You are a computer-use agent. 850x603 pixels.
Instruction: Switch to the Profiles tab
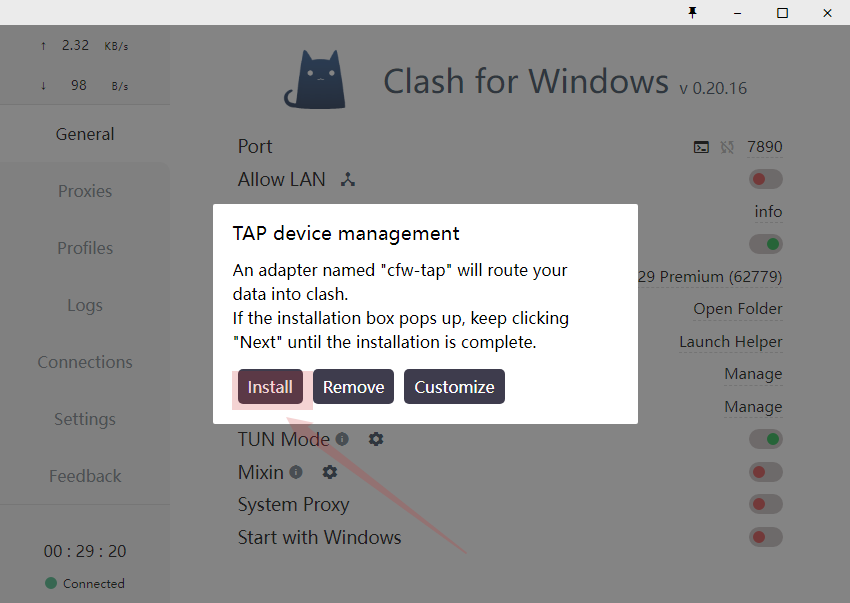click(85, 248)
